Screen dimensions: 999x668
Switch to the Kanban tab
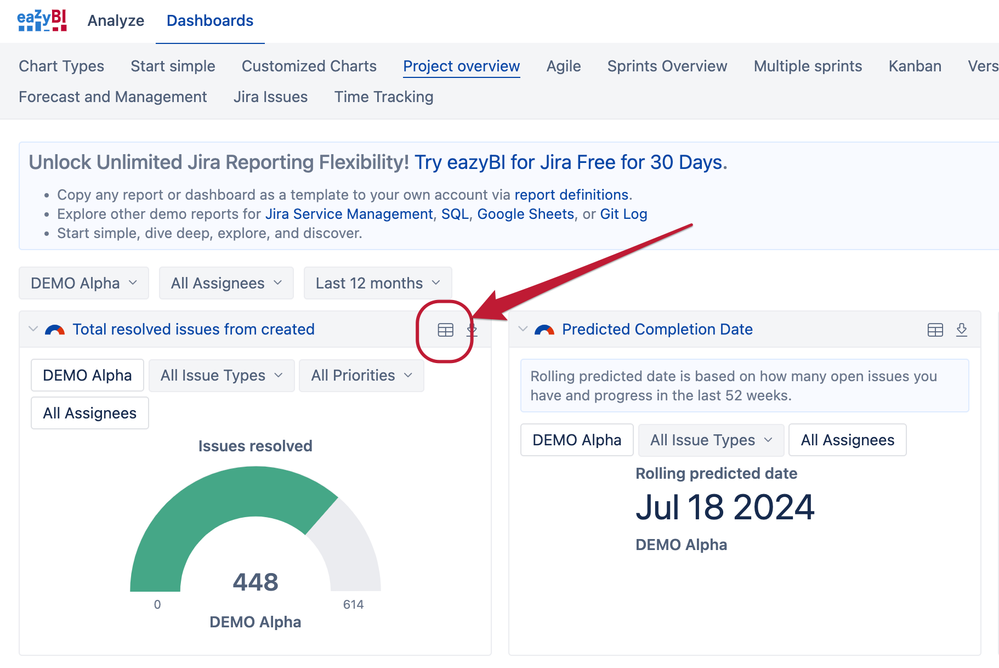click(915, 66)
